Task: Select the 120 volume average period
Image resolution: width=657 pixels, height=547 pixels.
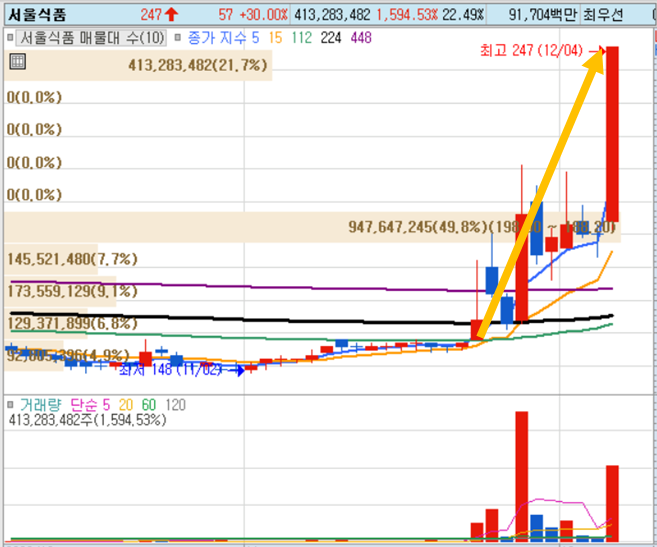Action: [x=175, y=405]
